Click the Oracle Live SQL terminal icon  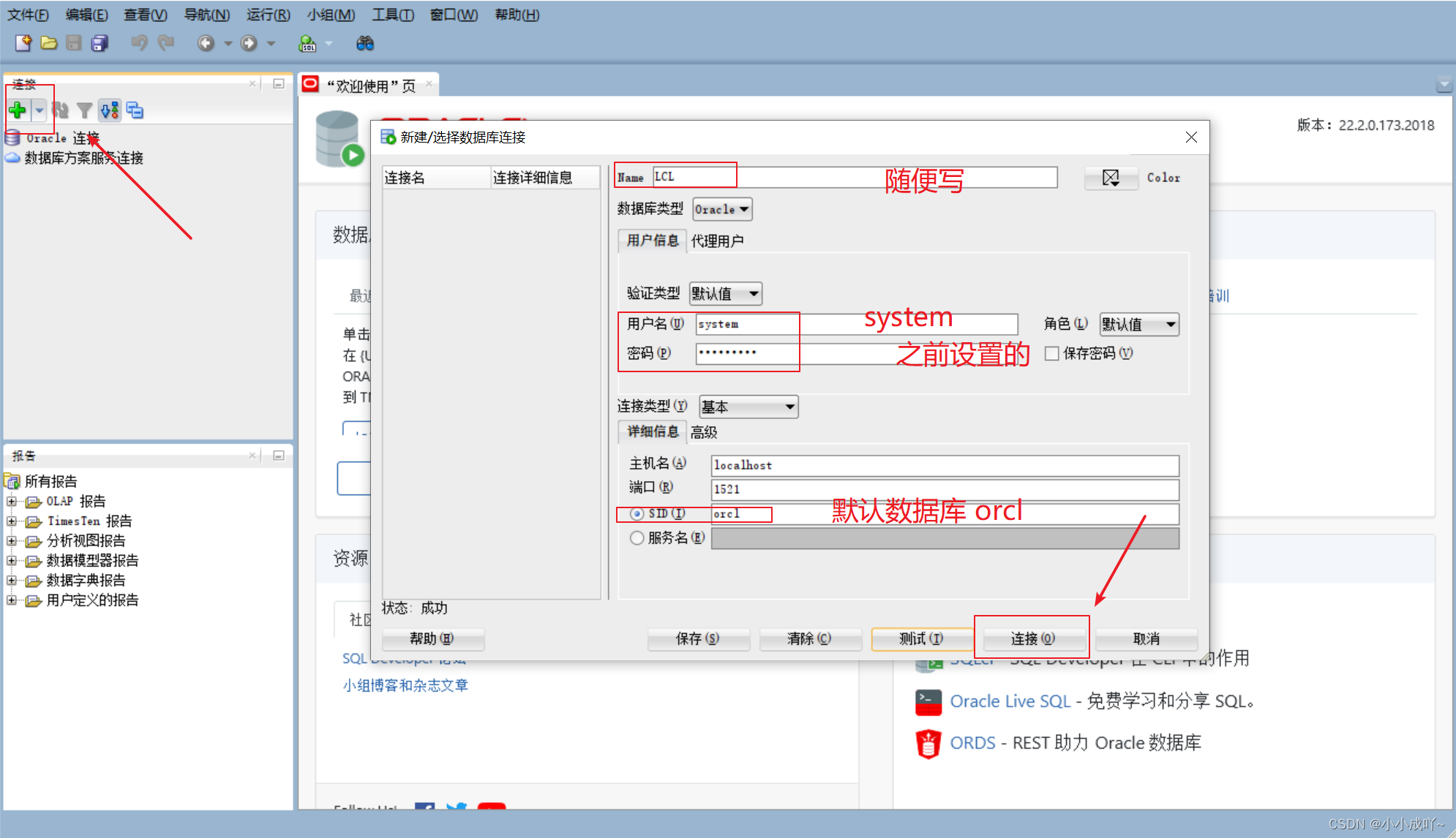[928, 702]
